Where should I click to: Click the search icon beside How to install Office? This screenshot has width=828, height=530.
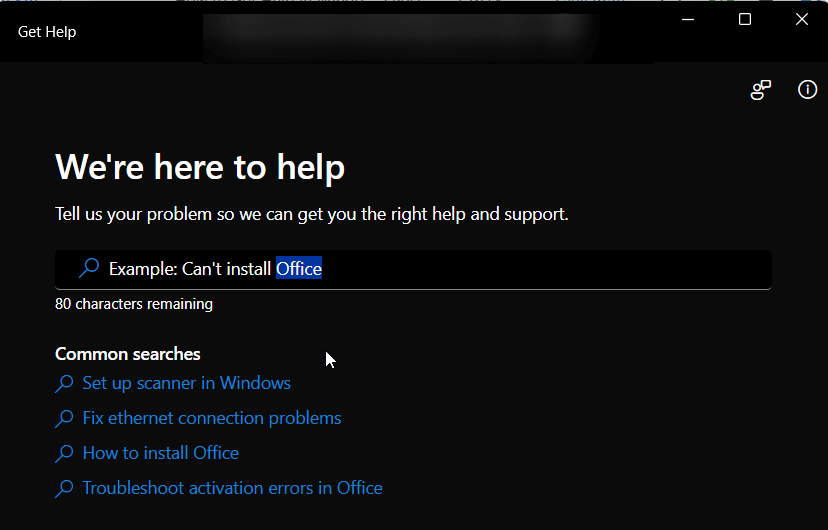click(64, 454)
